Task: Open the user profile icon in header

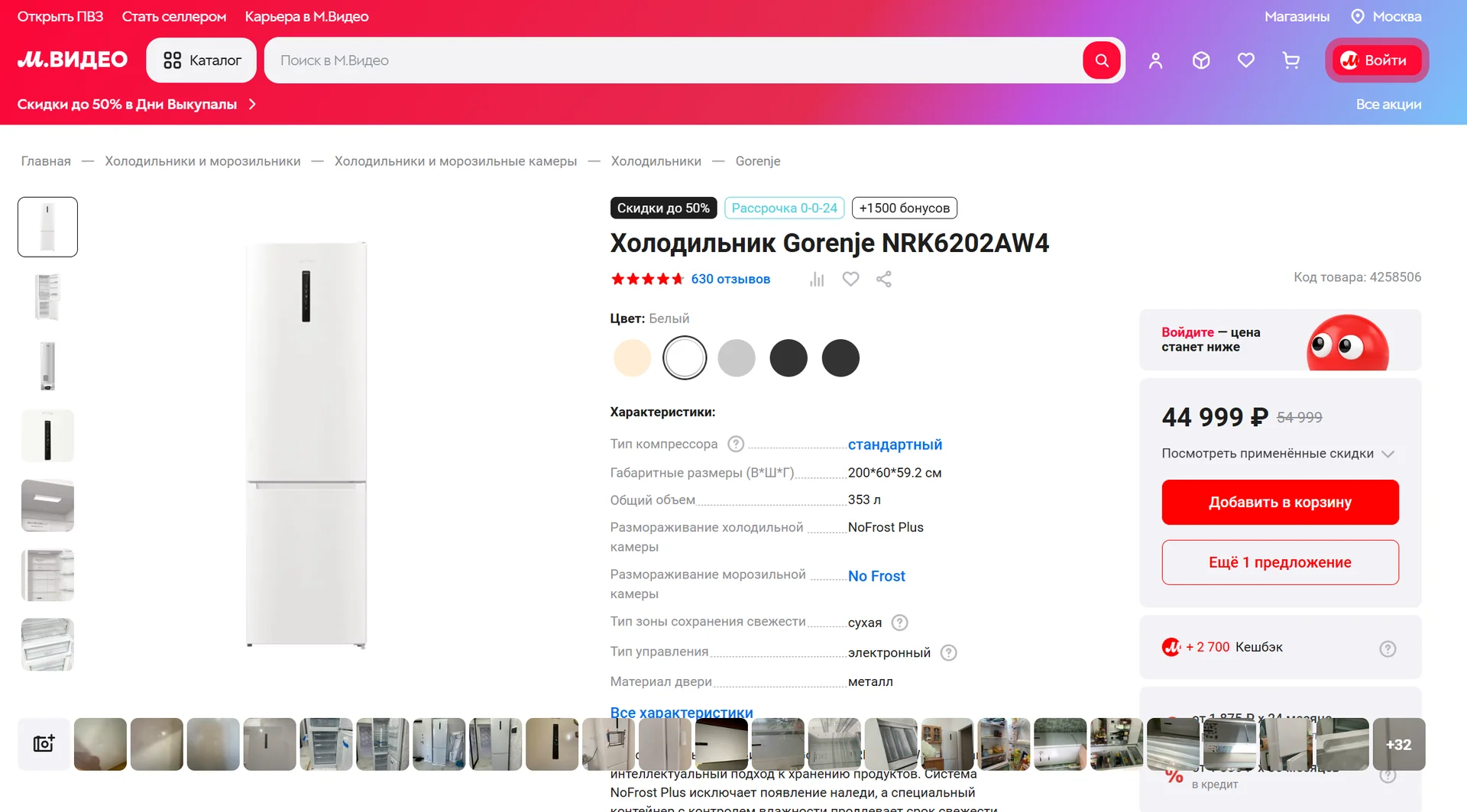Action: [x=1155, y=60]
